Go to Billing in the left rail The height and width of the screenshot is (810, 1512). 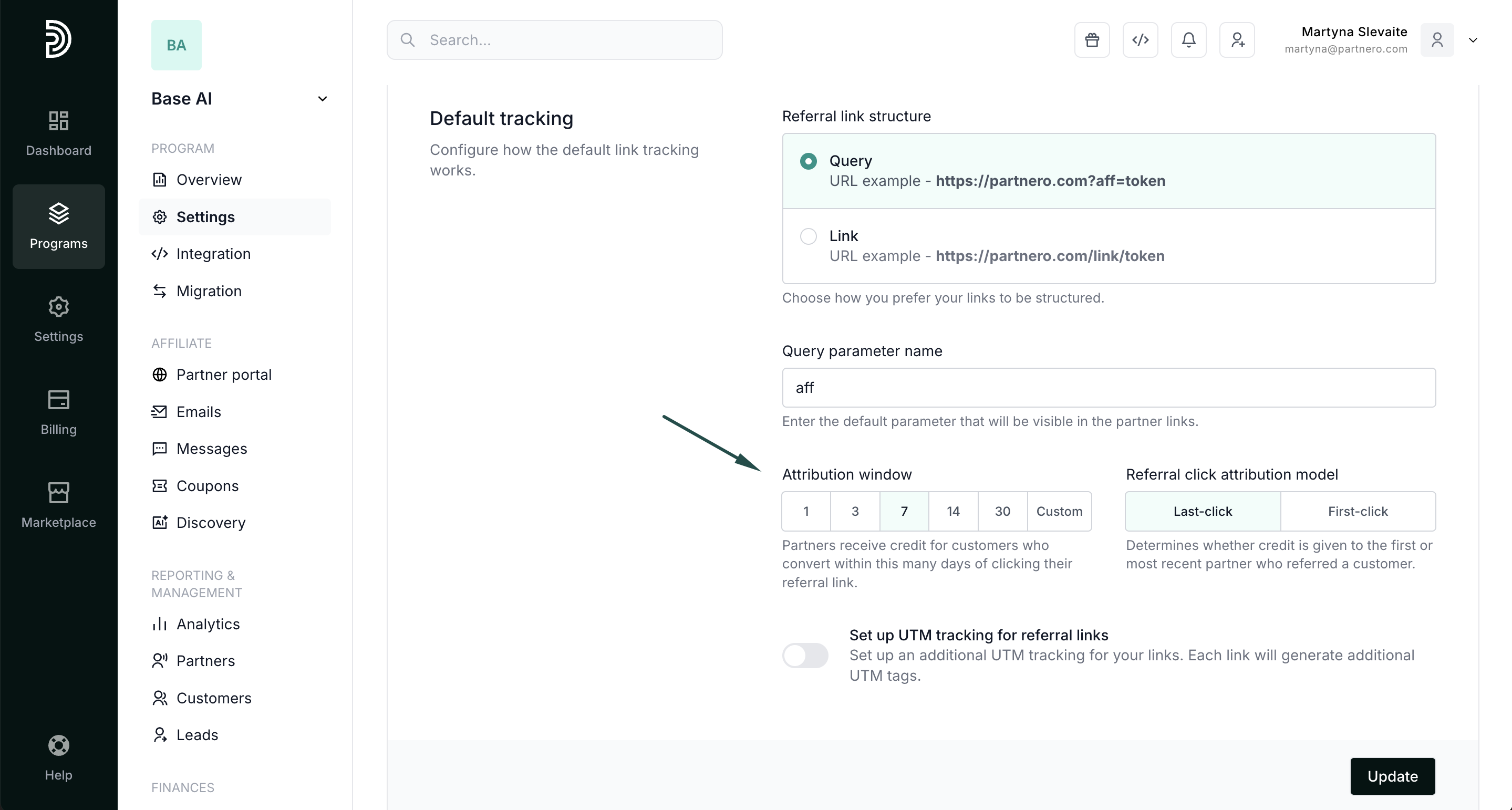(x=59, y=412)
